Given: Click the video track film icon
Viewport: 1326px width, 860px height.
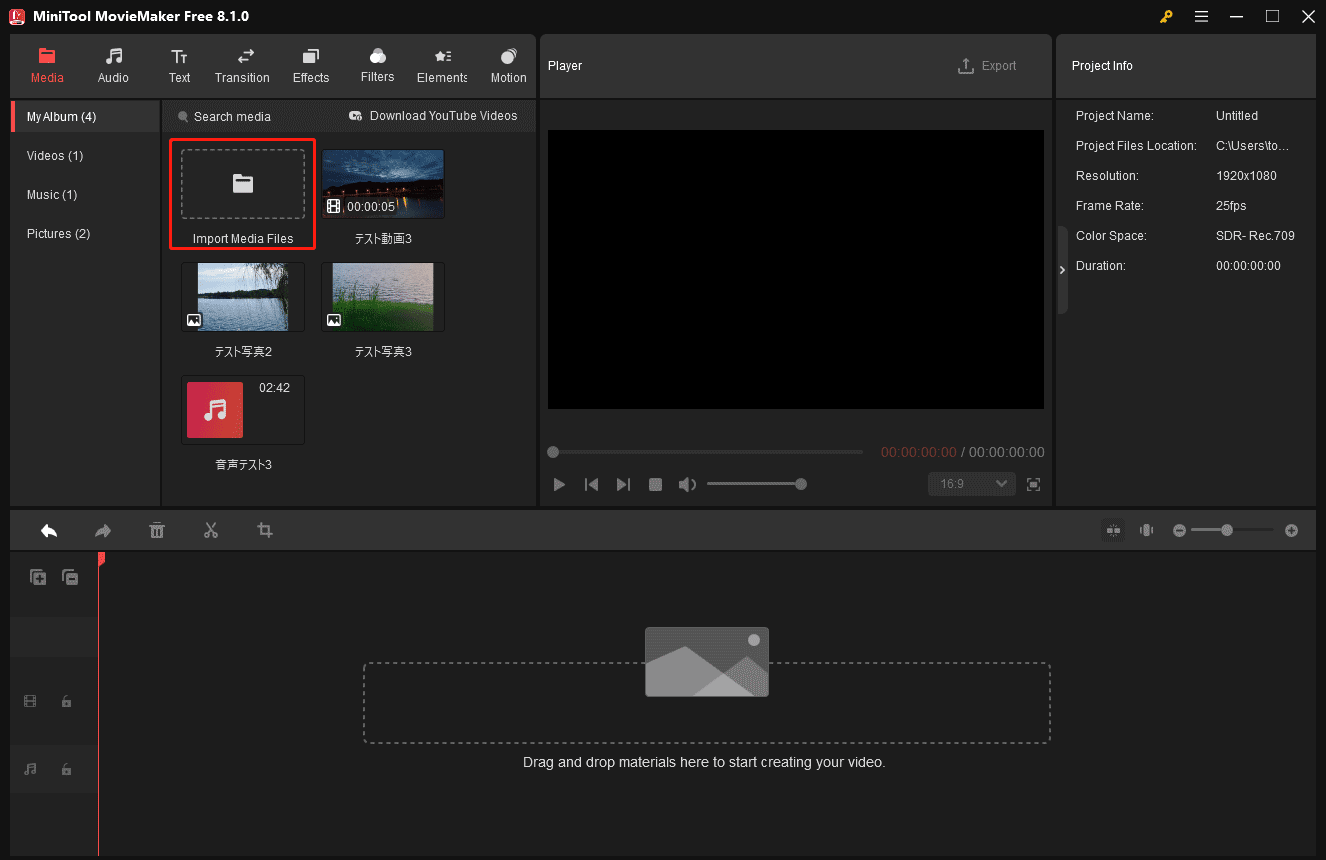Looking at the screenshot, I should click(x=30, y=702).
